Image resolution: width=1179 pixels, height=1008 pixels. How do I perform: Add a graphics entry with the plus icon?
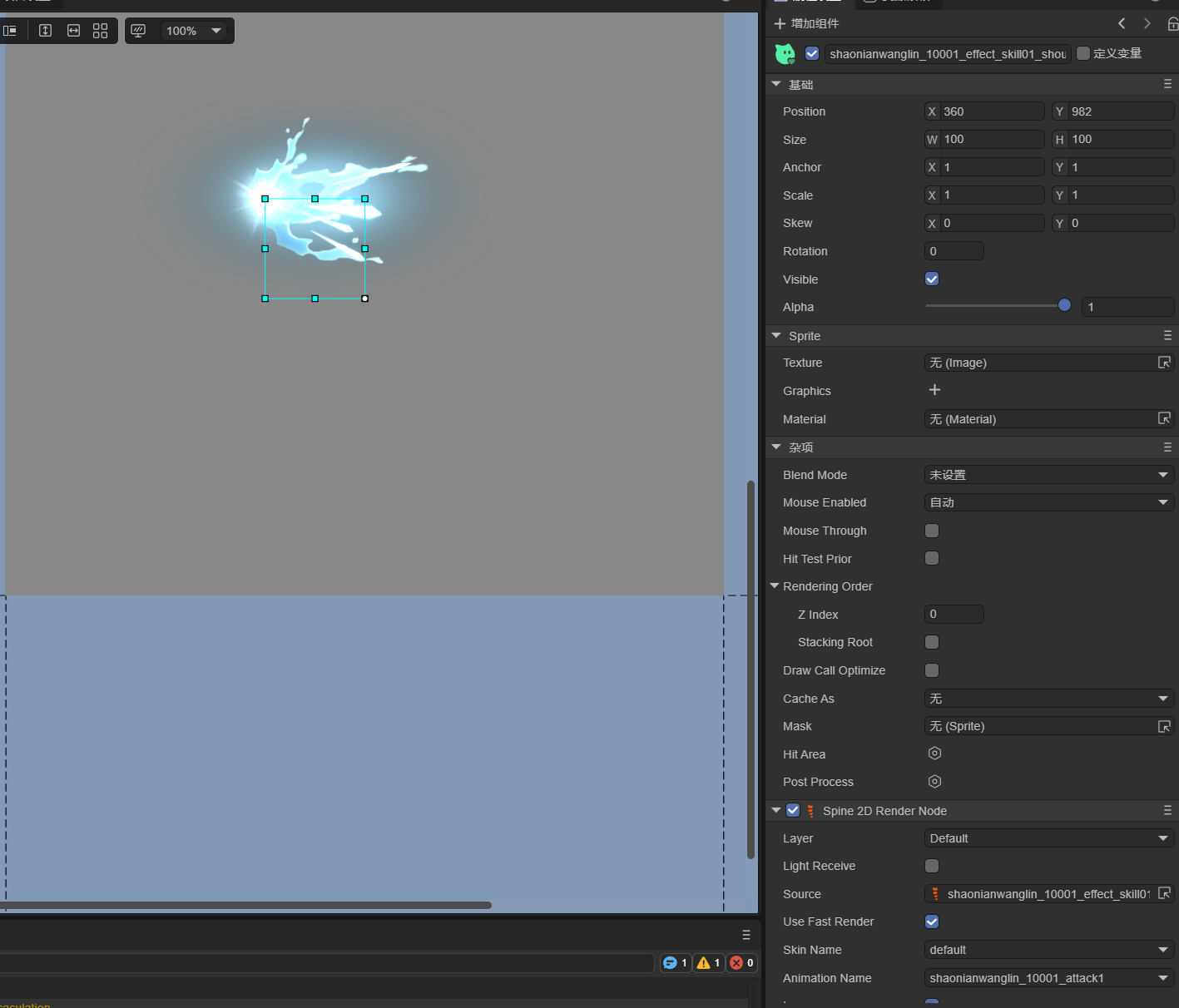coord(934,390)
